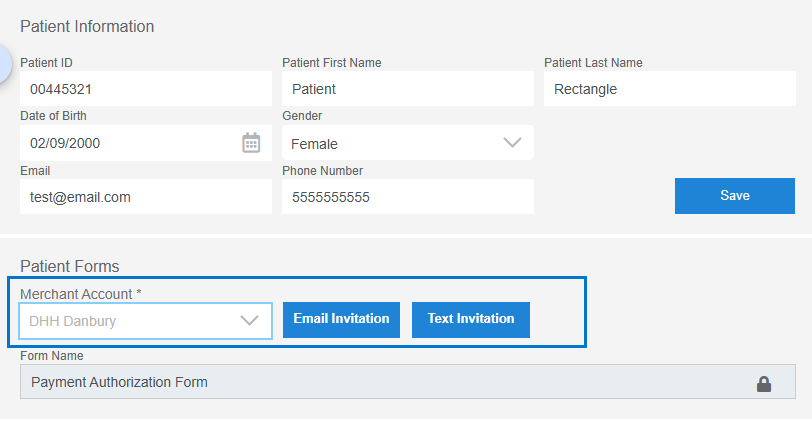Expand the Gender dropdown arrow

[x=512, y=142]
